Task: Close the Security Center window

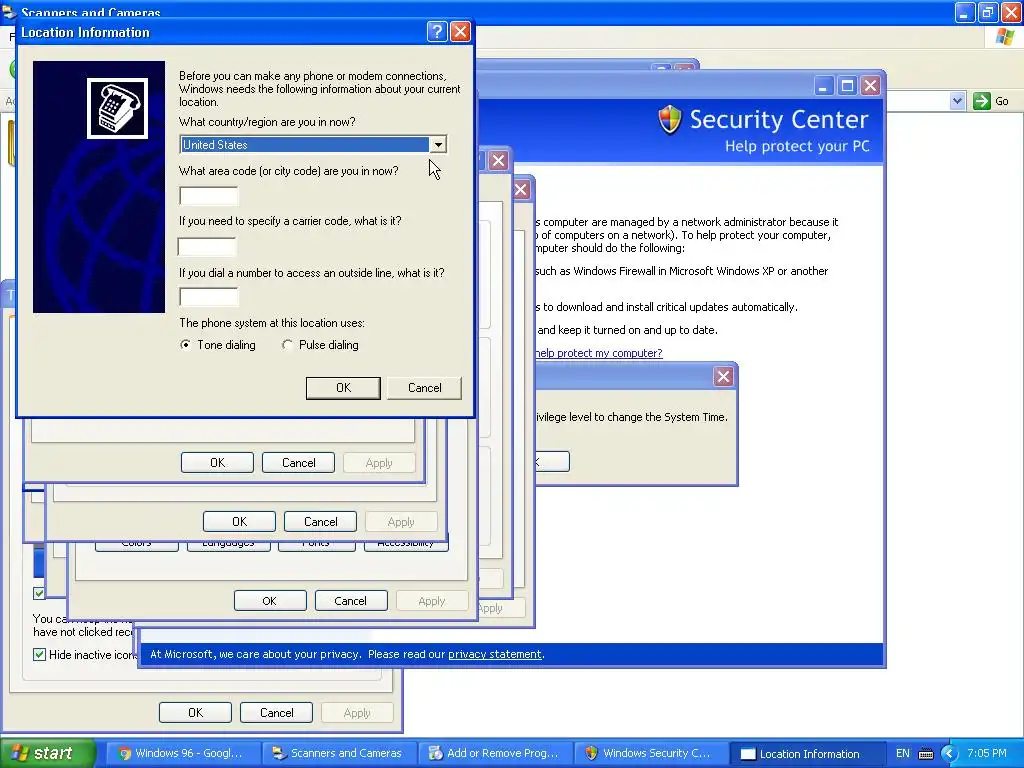Action: click(871, 86)
